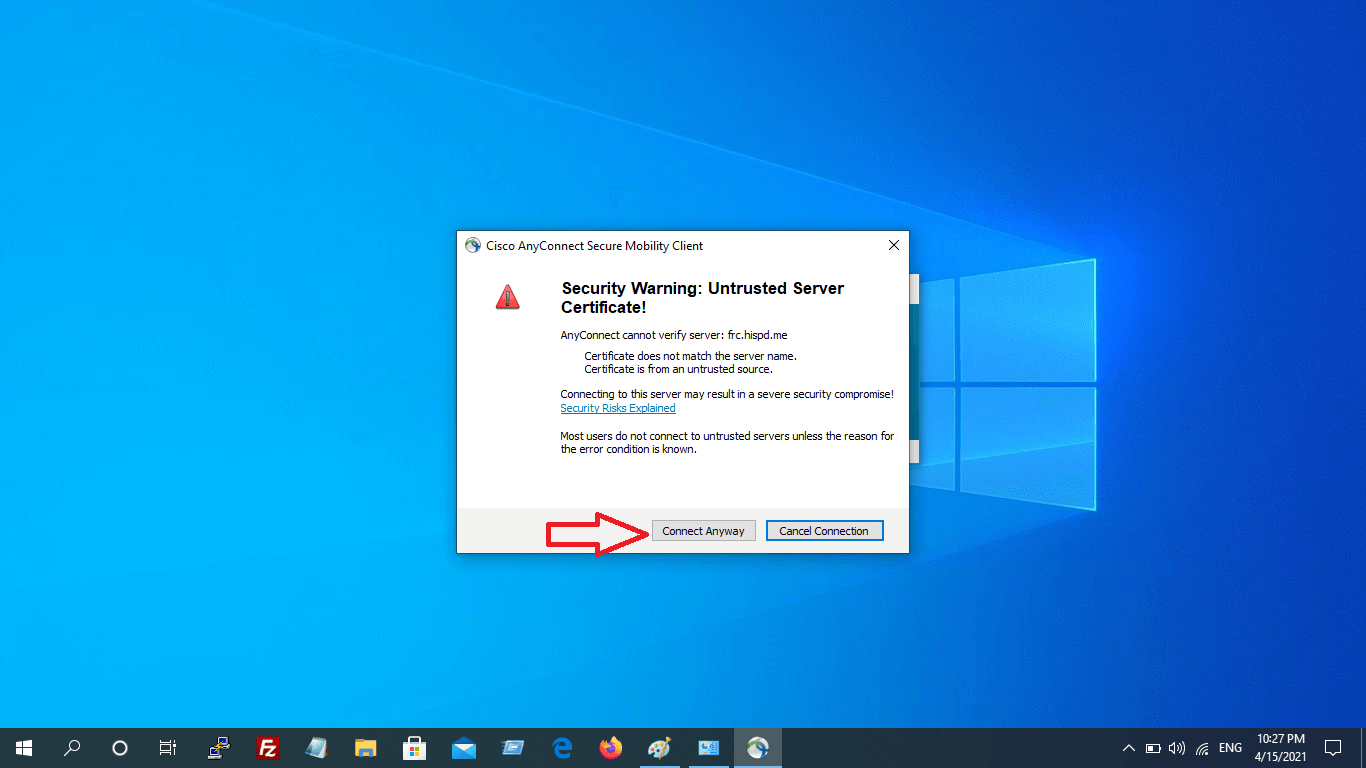Open the Mail app from taskbar
Viewport: 1366px width, 768px height.
[464, 747]
